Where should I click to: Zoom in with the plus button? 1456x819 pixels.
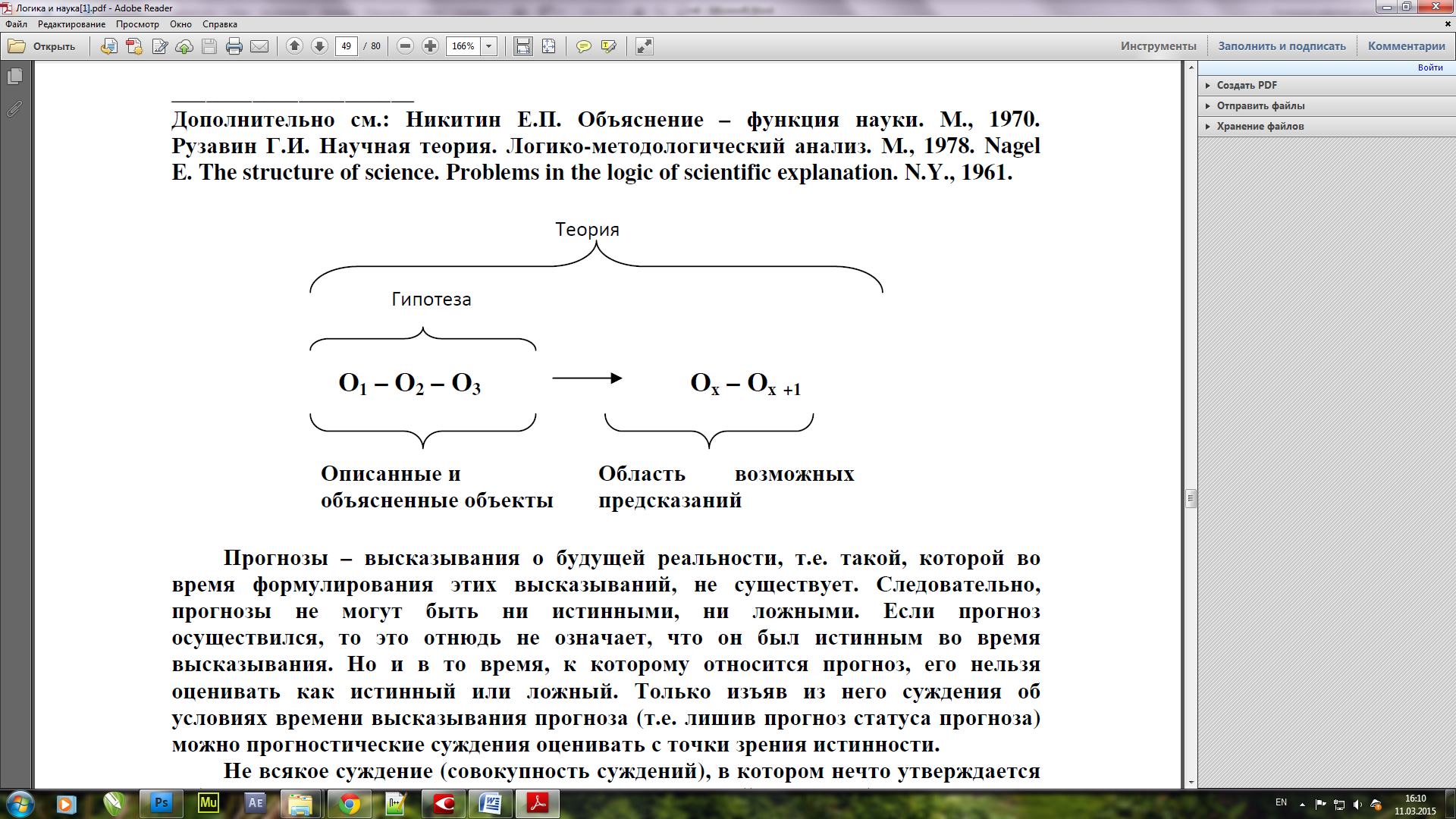pyautogui.click(x=431, y=46)
